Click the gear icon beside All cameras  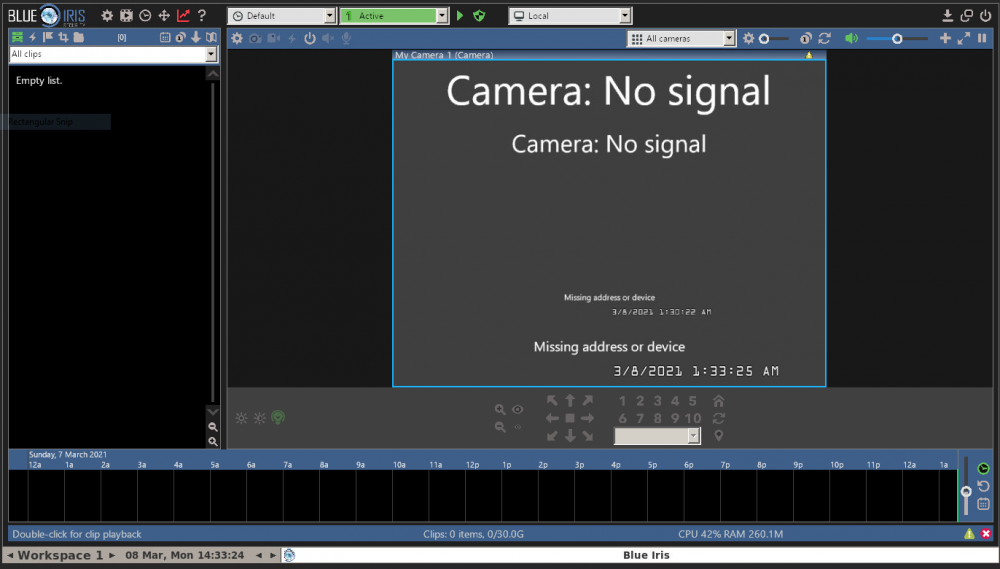[749, 39]
